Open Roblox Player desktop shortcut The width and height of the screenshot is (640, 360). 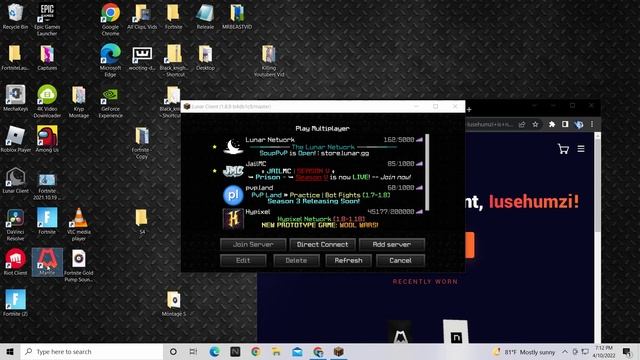(x=16, y=140)
